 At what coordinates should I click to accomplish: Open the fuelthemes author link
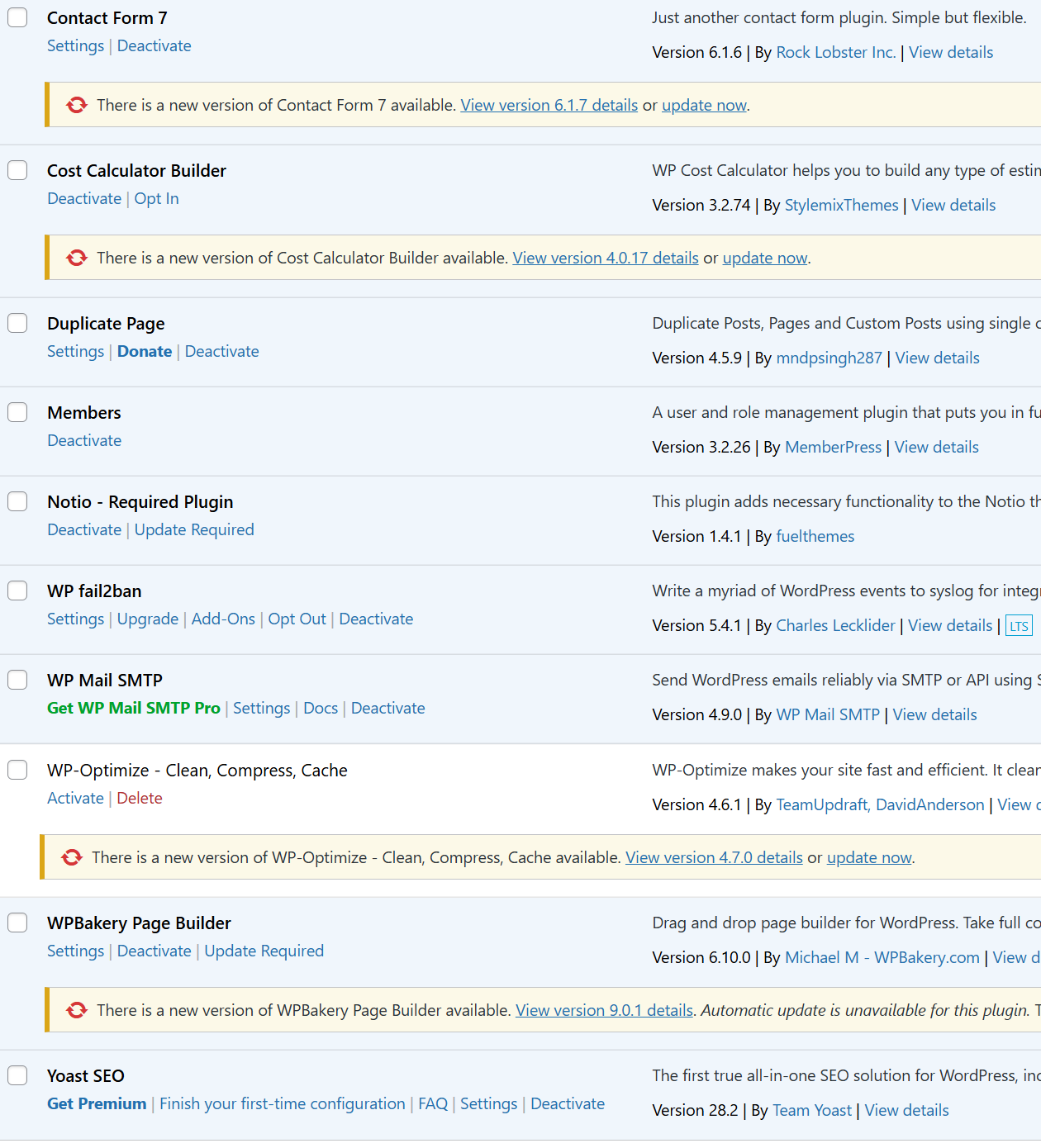click(x=815, y=536)
